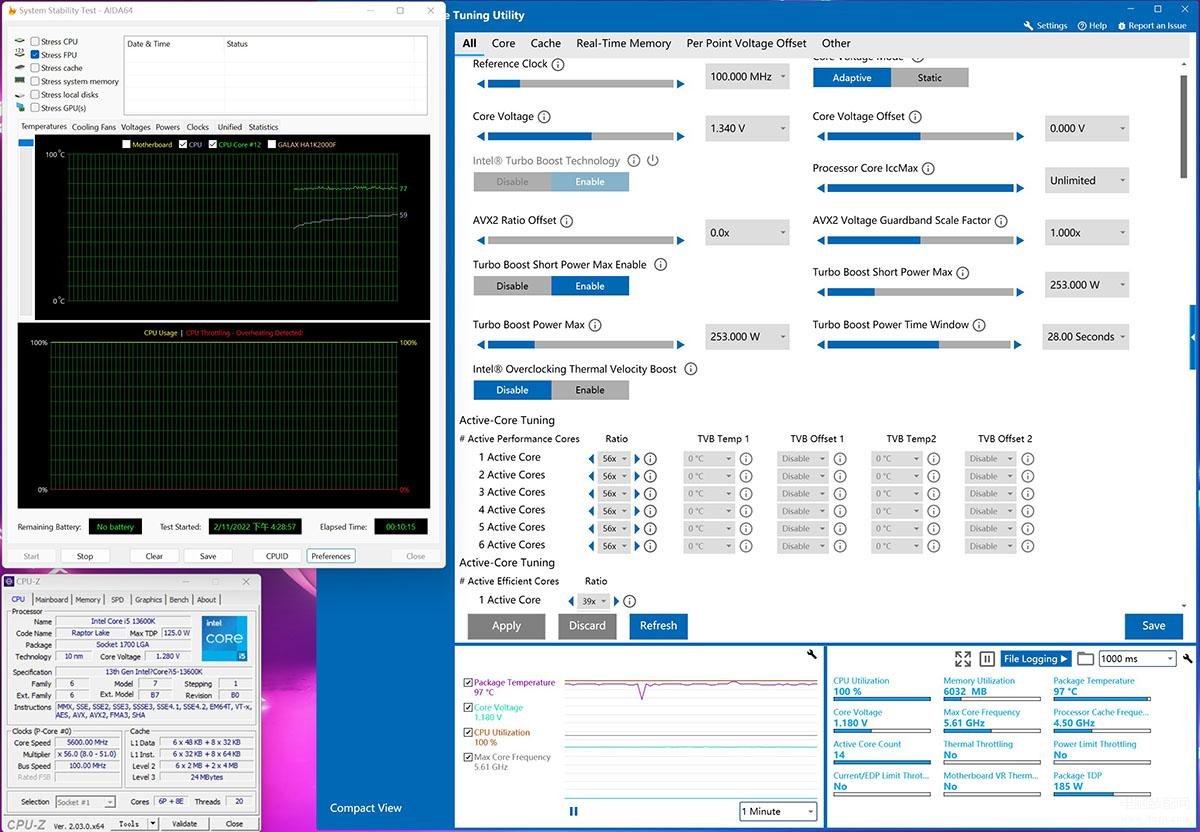The width and height of the screenshot is (1200, 832).
Task: Switch to Real-Time Memory tab
Action: (624, 43)
